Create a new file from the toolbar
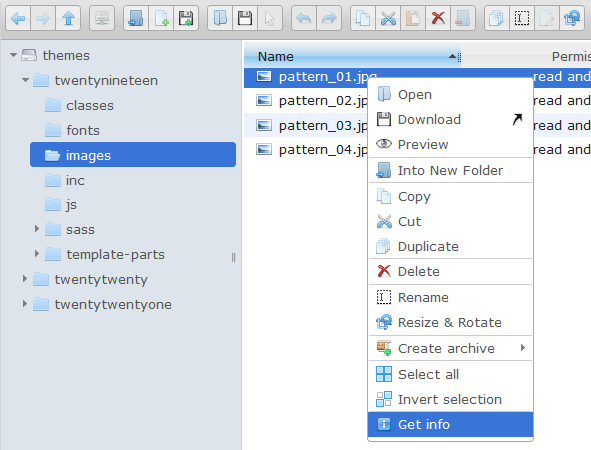Image resolution: width=591 pixels, height=450 pixels. [161, 18]
